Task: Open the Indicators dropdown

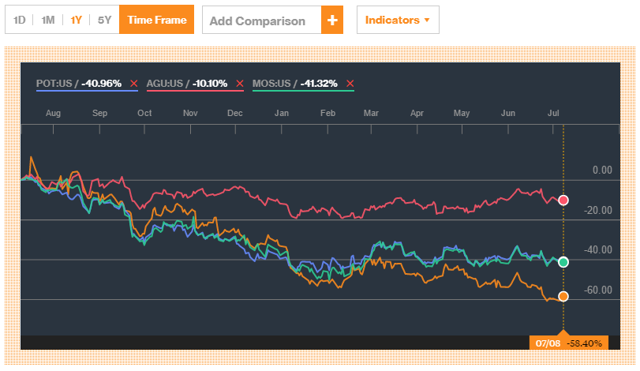Action: pos(398,20)
